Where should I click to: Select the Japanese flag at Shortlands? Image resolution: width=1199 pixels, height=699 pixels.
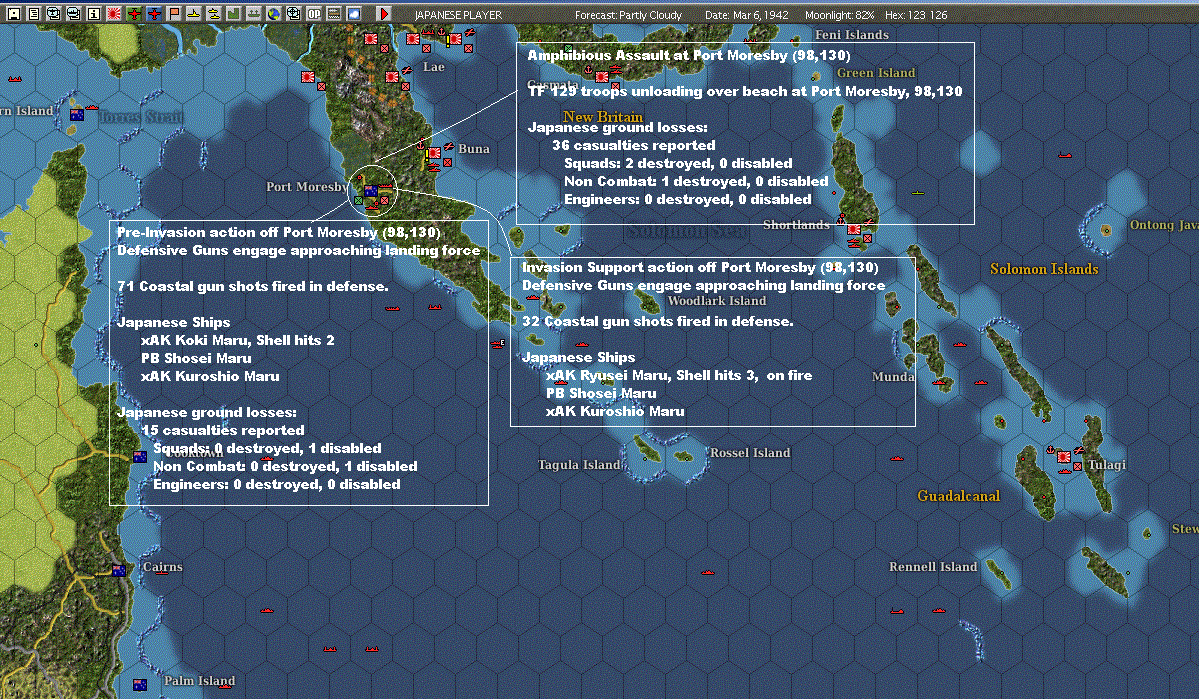(x=854, y=229)
